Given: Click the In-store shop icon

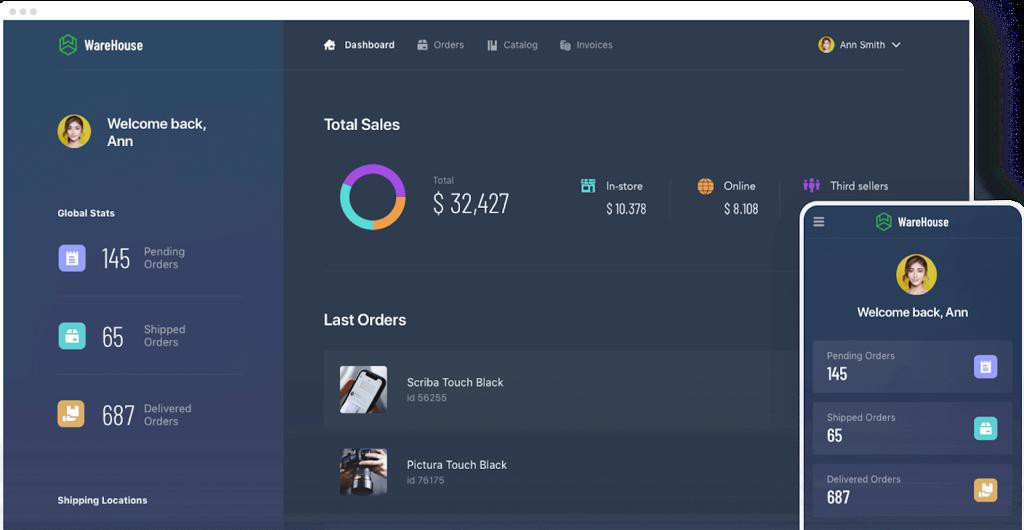Looking at the screenshot, I should coord(588,186).
